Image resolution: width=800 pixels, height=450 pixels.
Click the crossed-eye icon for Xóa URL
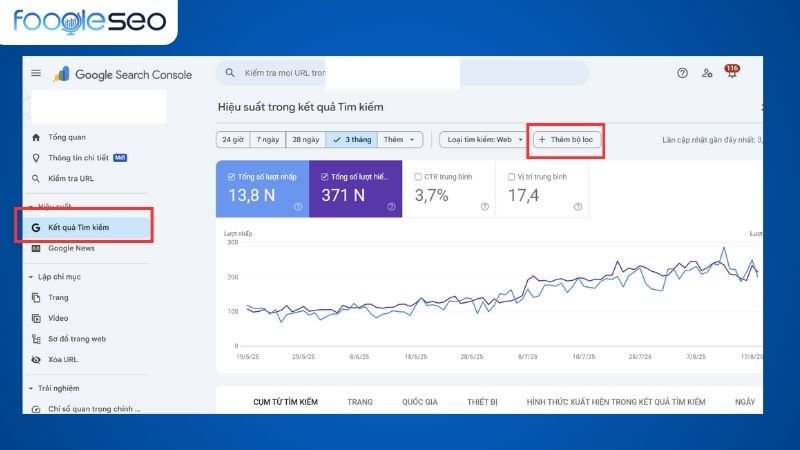[36, 360]
